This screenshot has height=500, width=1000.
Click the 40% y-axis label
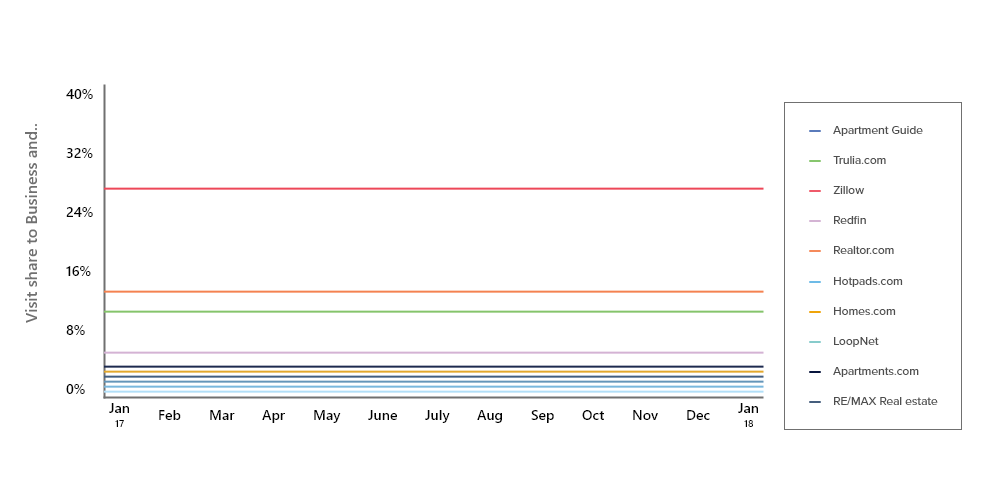point(79,95)
